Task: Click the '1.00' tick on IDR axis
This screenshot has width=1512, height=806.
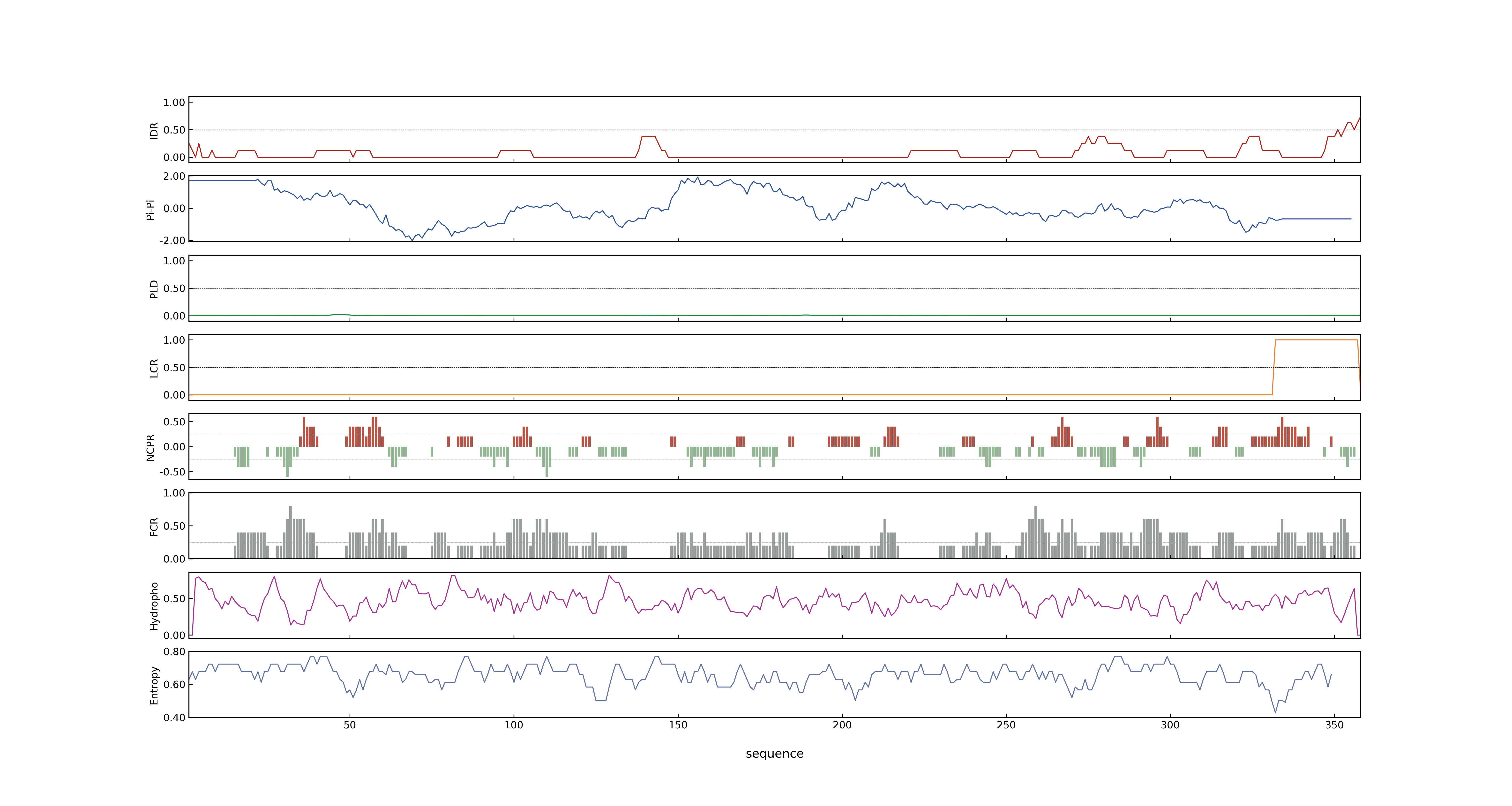Action: tap(174, 103)
